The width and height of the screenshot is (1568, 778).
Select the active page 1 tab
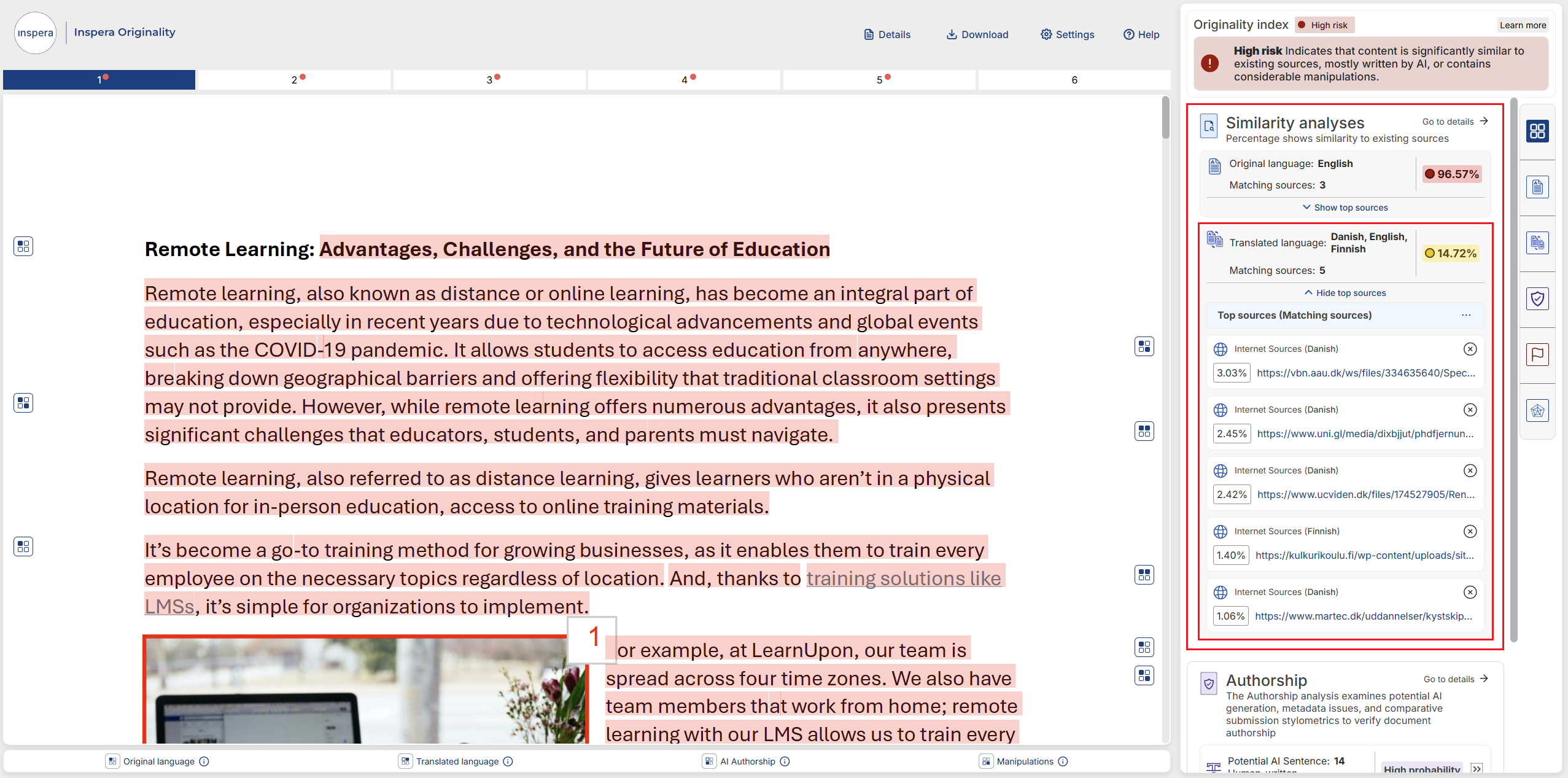point(99,80)
